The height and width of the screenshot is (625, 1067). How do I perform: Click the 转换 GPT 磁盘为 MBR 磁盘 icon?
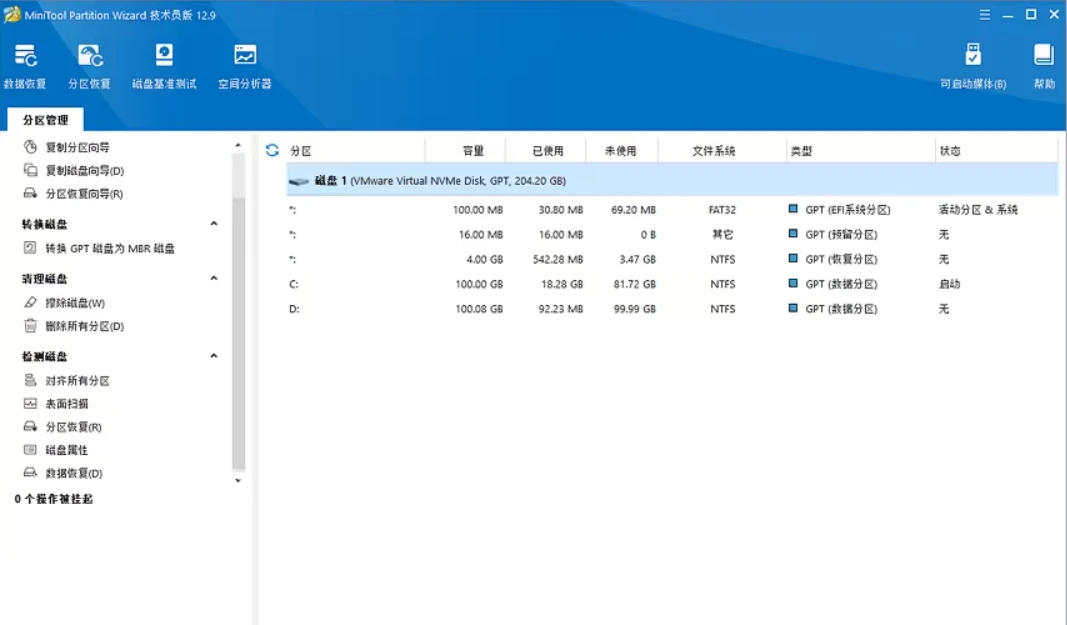click(30, 248)
